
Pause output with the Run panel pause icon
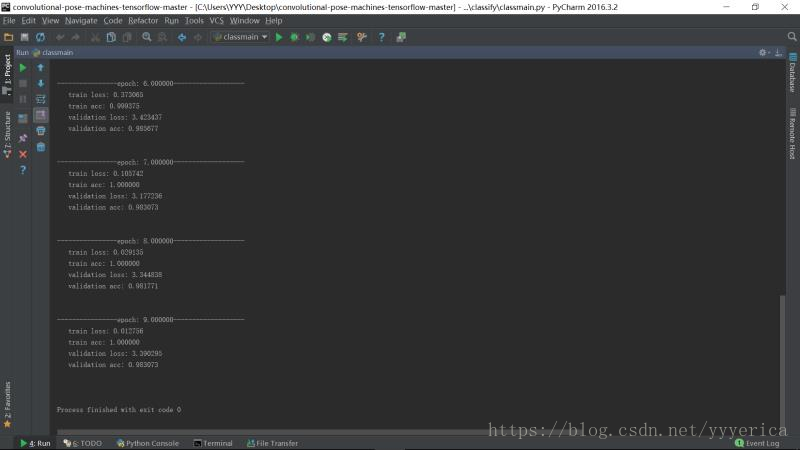pos(23,99)
